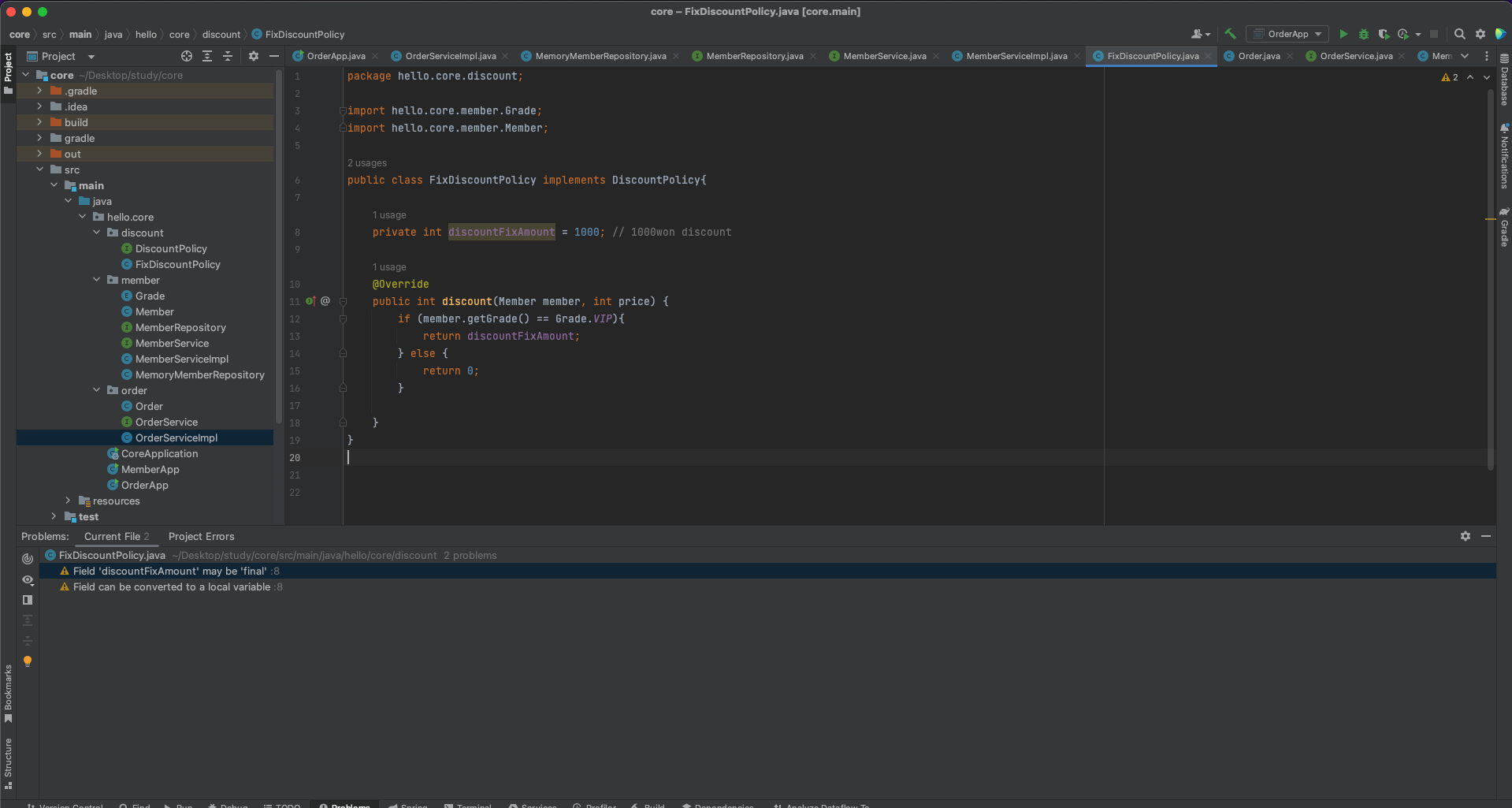
Task: Select the 'may be final' warning row
Action: point(767,571)
